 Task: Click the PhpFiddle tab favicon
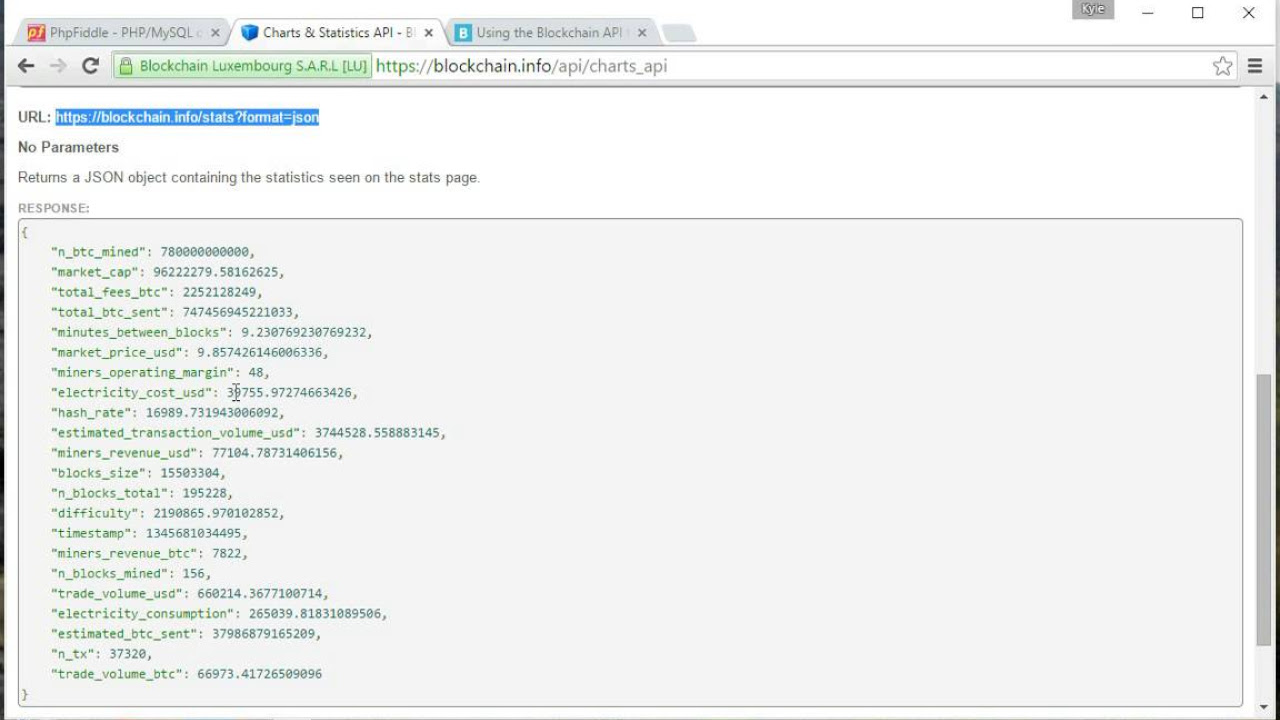(x=36, y=33)
